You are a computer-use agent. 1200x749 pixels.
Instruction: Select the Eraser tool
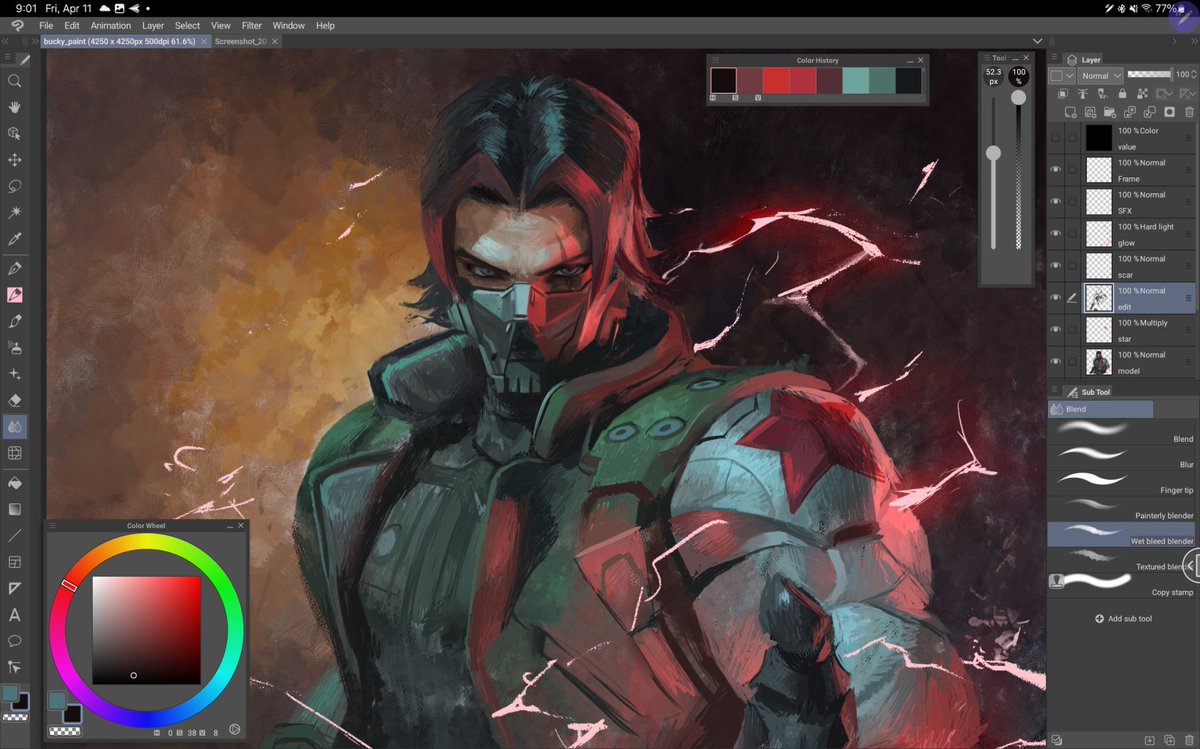point(15,400)
